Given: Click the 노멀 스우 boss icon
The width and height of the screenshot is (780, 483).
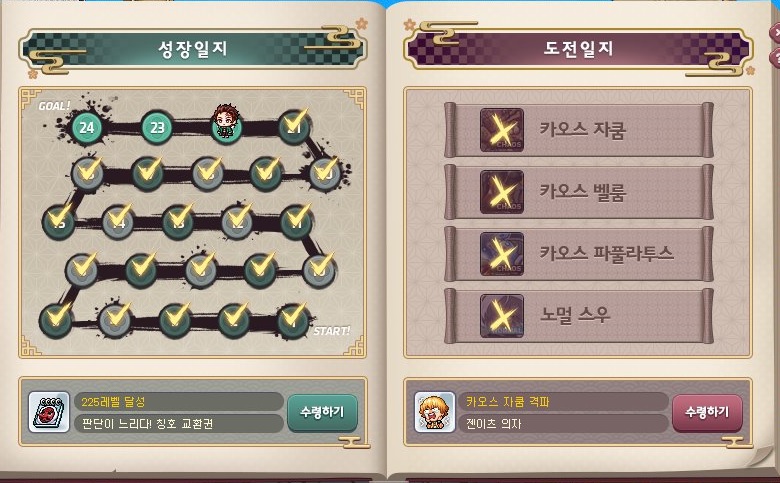Looking at the screenshot, I should click(x=501, y=316).
